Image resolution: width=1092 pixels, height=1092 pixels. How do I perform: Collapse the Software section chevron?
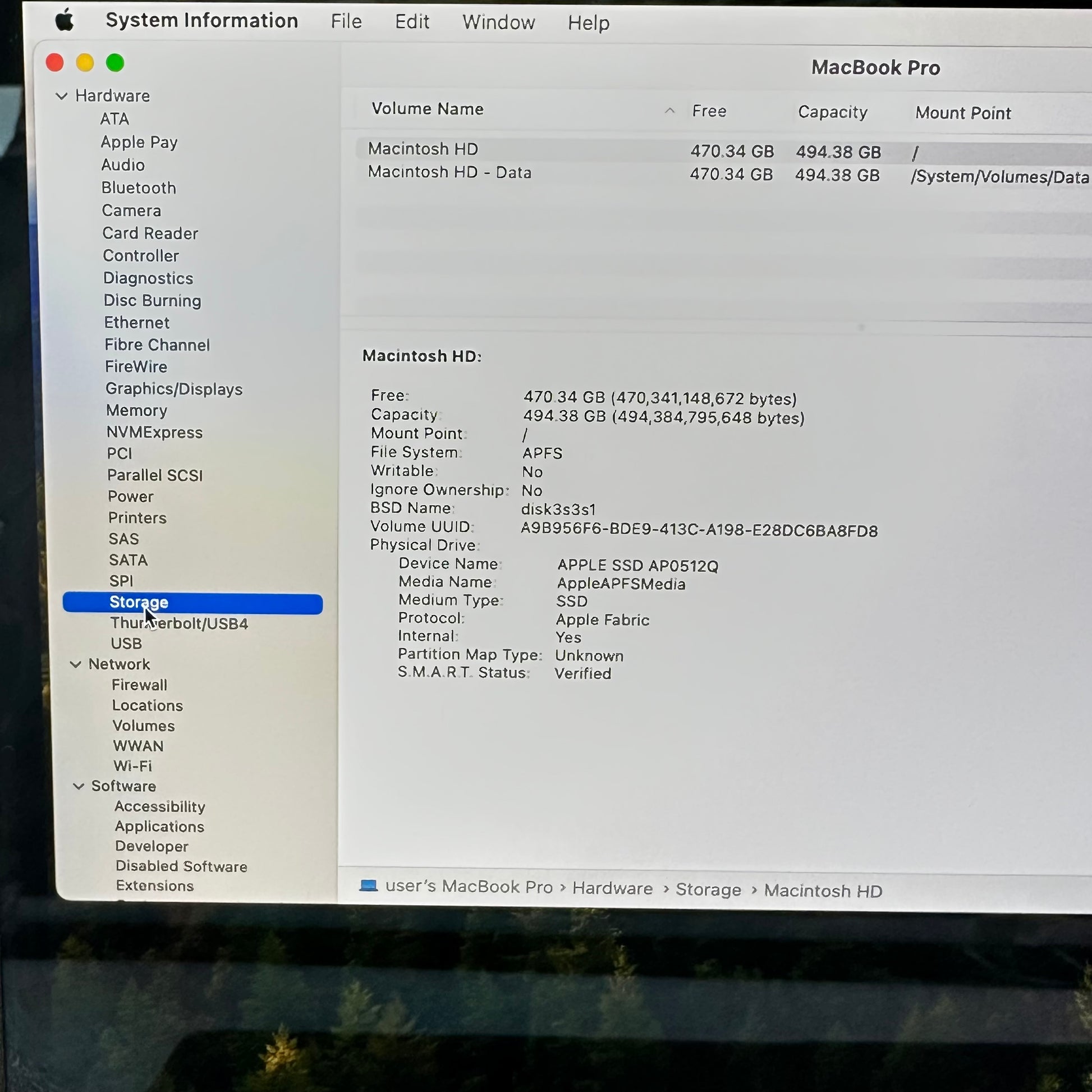coord(79,786)
